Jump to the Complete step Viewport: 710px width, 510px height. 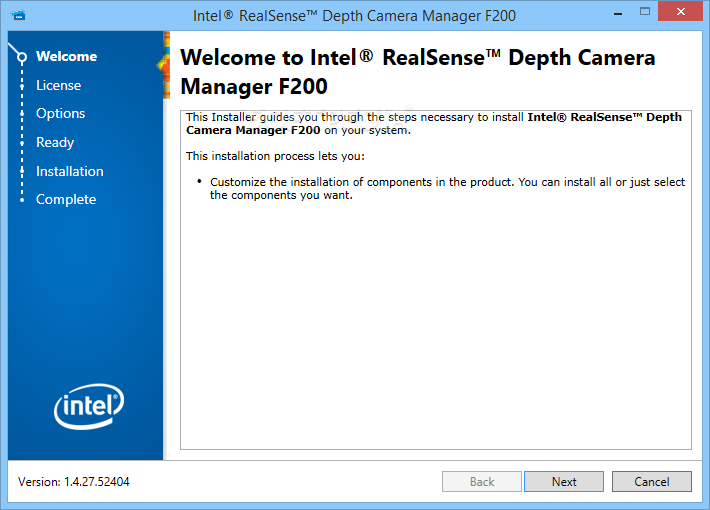[x=66, y=199]
